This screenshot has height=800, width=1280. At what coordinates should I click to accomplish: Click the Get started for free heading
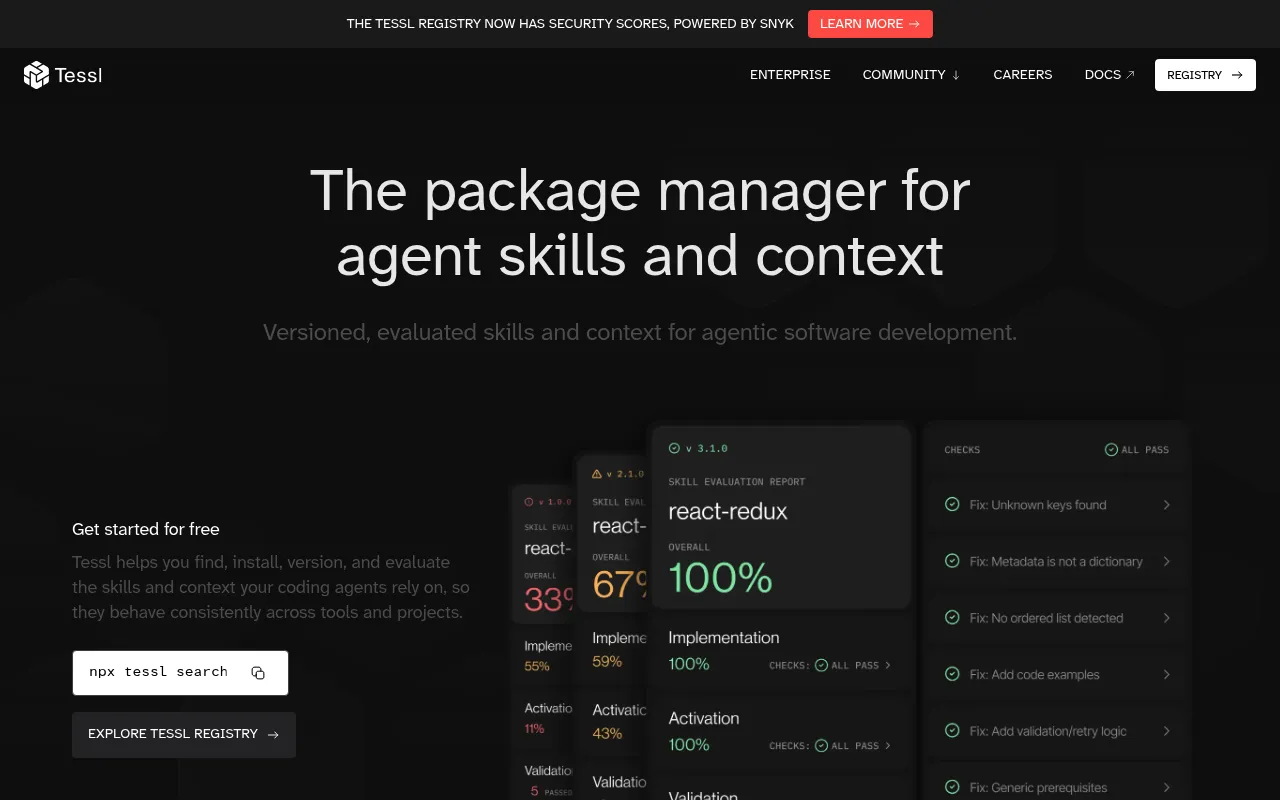click(146, 529)
